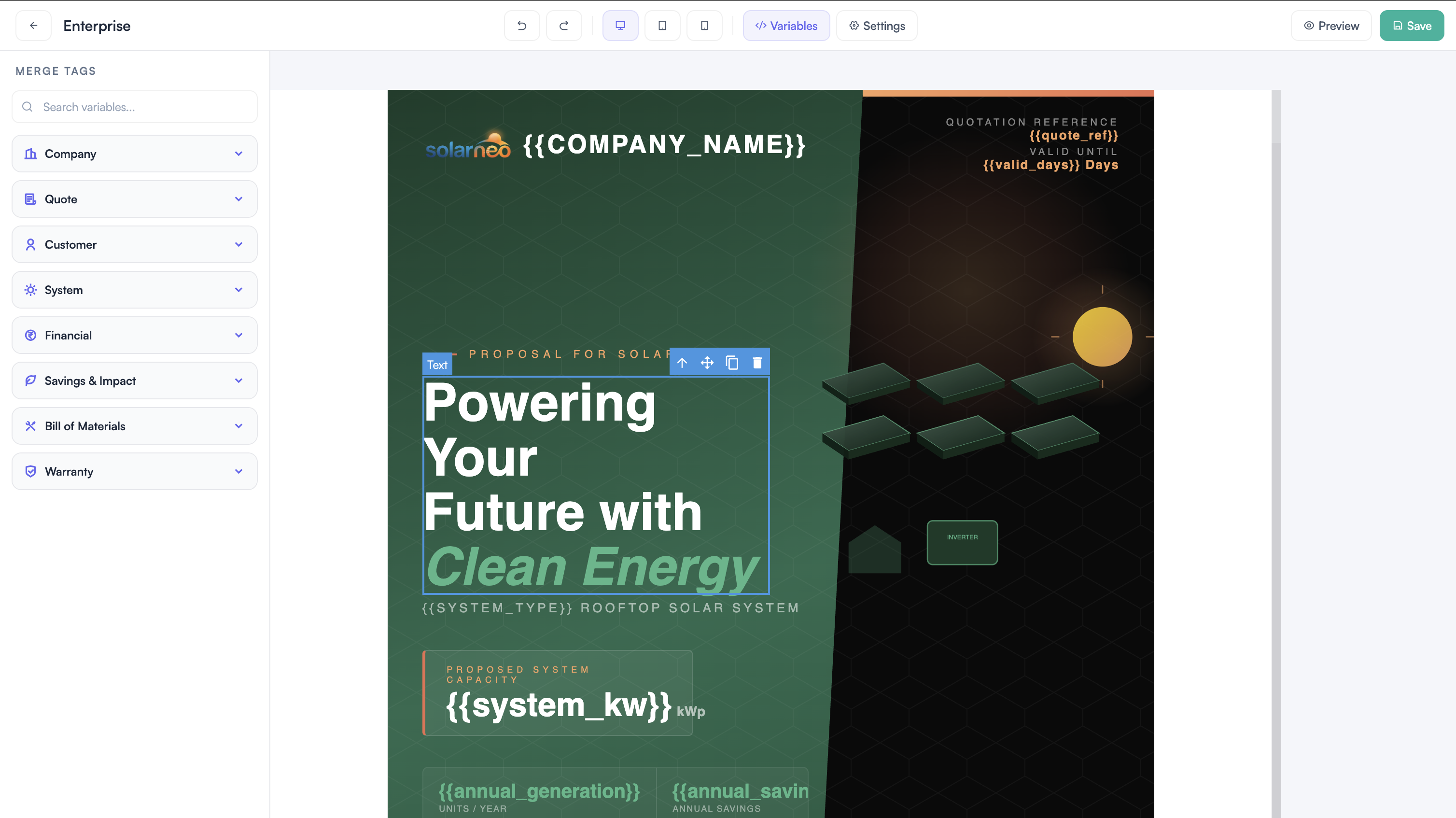Select PROPOSAL FOR SOLAR text
1456x818 pixels.
click(569, 354)
